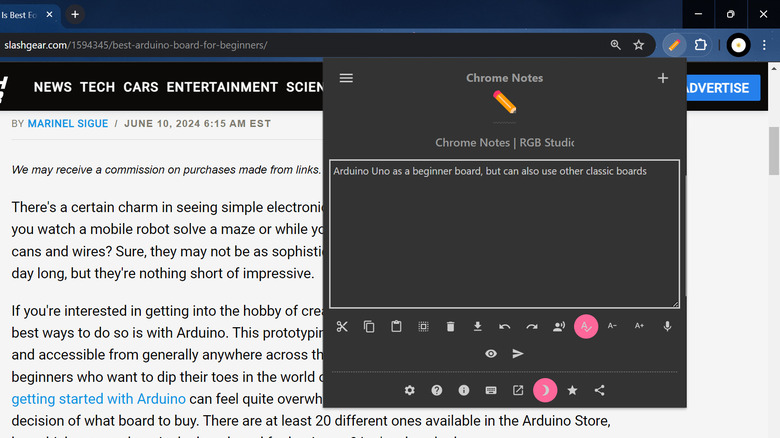Undo the last edit in the note
Image resolution: width=780 pixels, height=438 pixels.
505,326
